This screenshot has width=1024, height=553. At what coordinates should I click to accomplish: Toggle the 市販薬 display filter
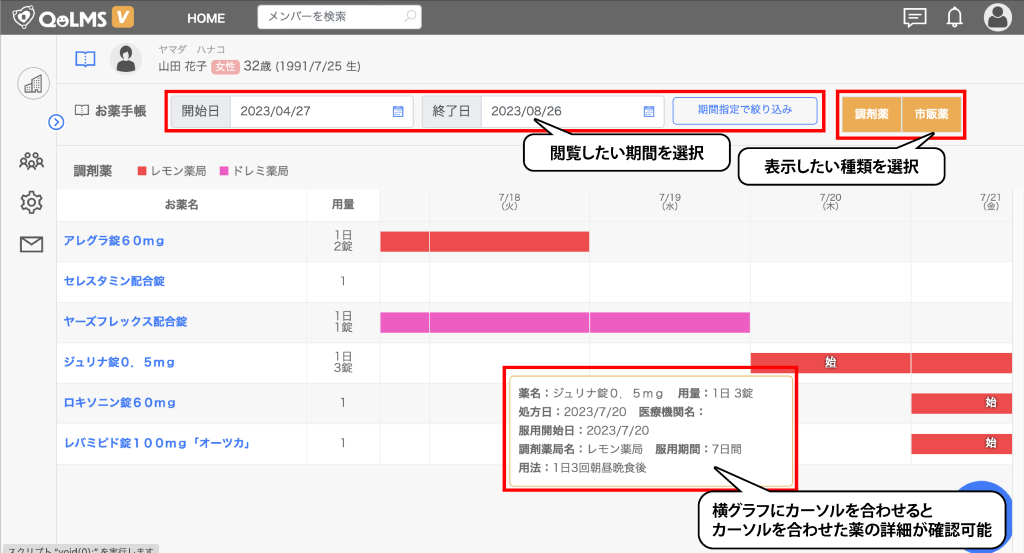931,115
